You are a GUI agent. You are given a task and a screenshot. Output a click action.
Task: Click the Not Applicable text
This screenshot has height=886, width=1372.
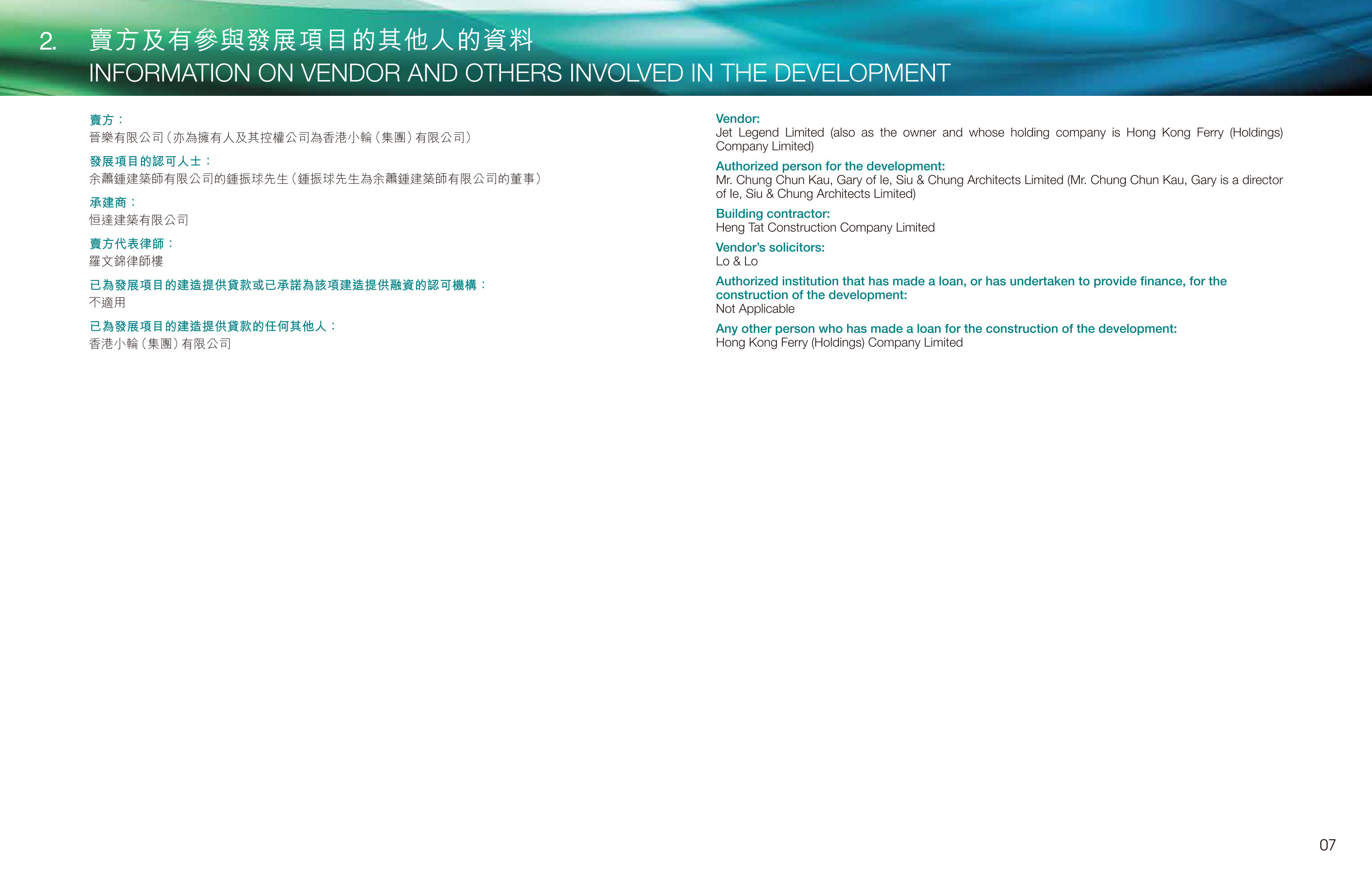(x=755, y=309)
